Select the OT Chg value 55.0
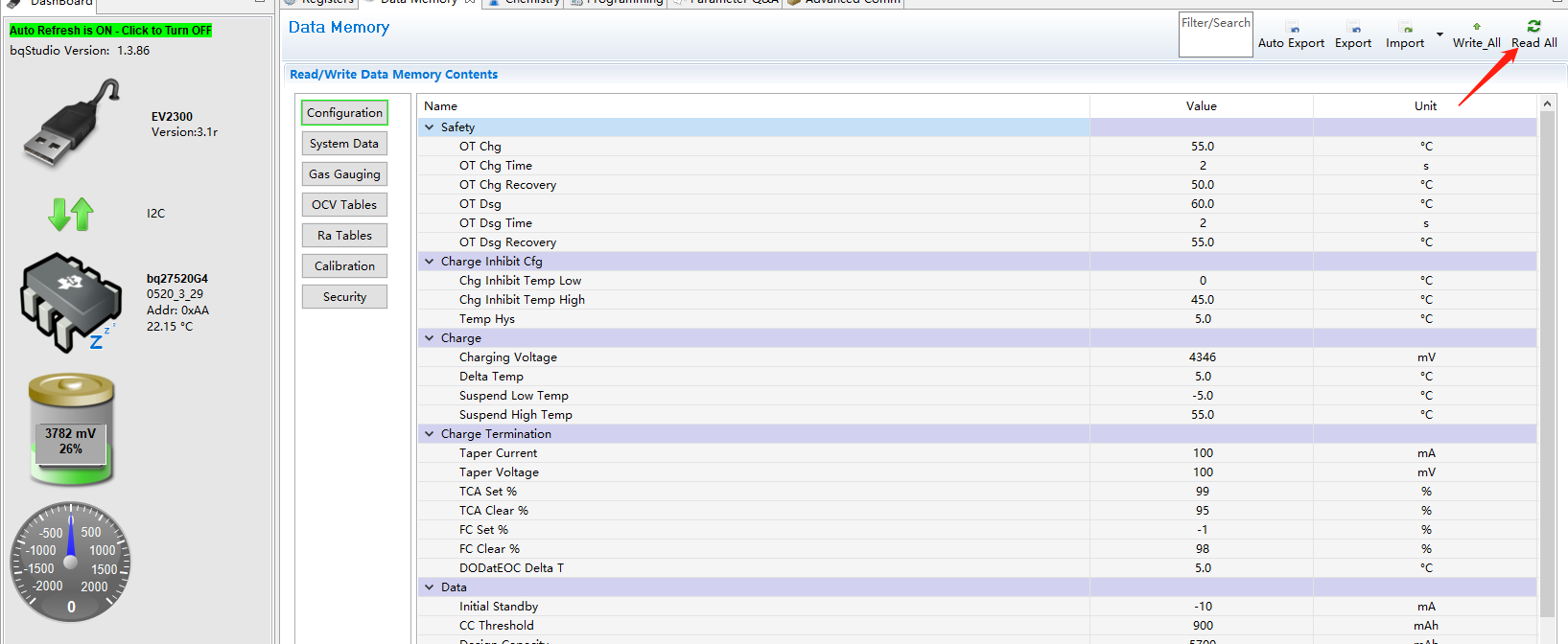The width and height of the screenshot is (1568, 644). click(x=1202, y=147)
